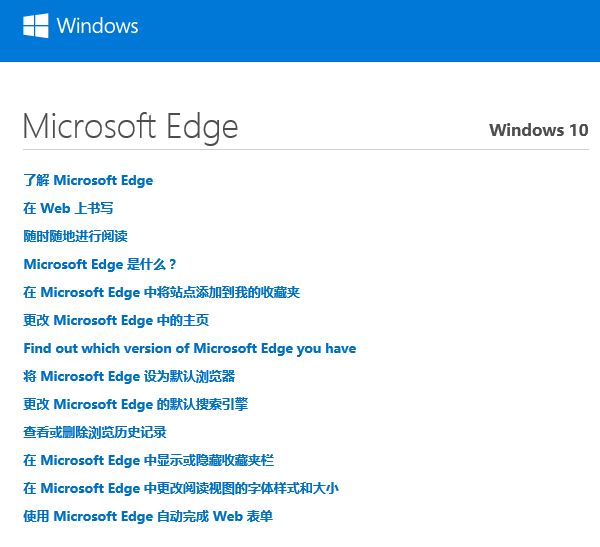Viewport: 600px width, 547px height.
Task: Open Find out which version link
Action: (189, 348)
